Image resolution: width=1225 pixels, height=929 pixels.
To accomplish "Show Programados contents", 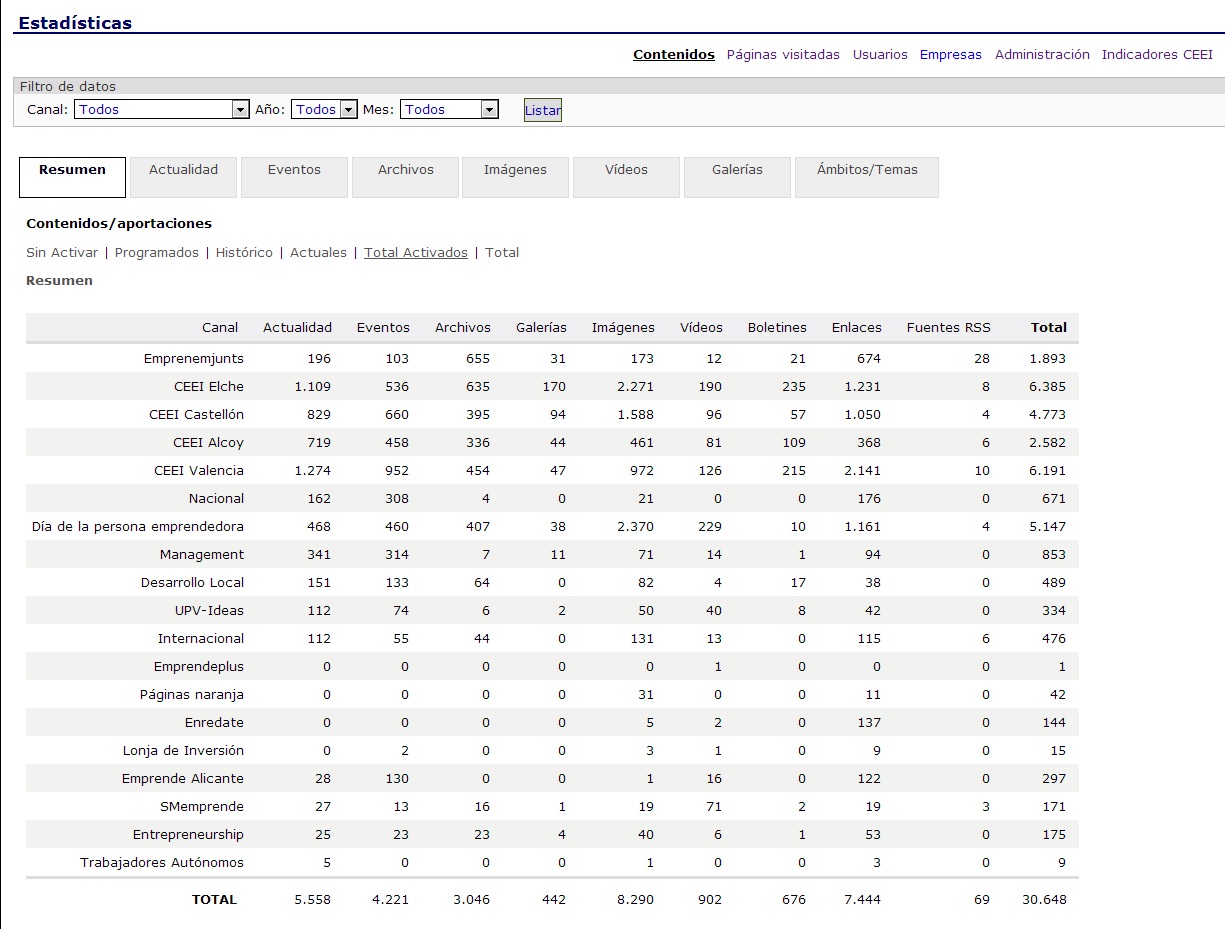I will point(157,253).
